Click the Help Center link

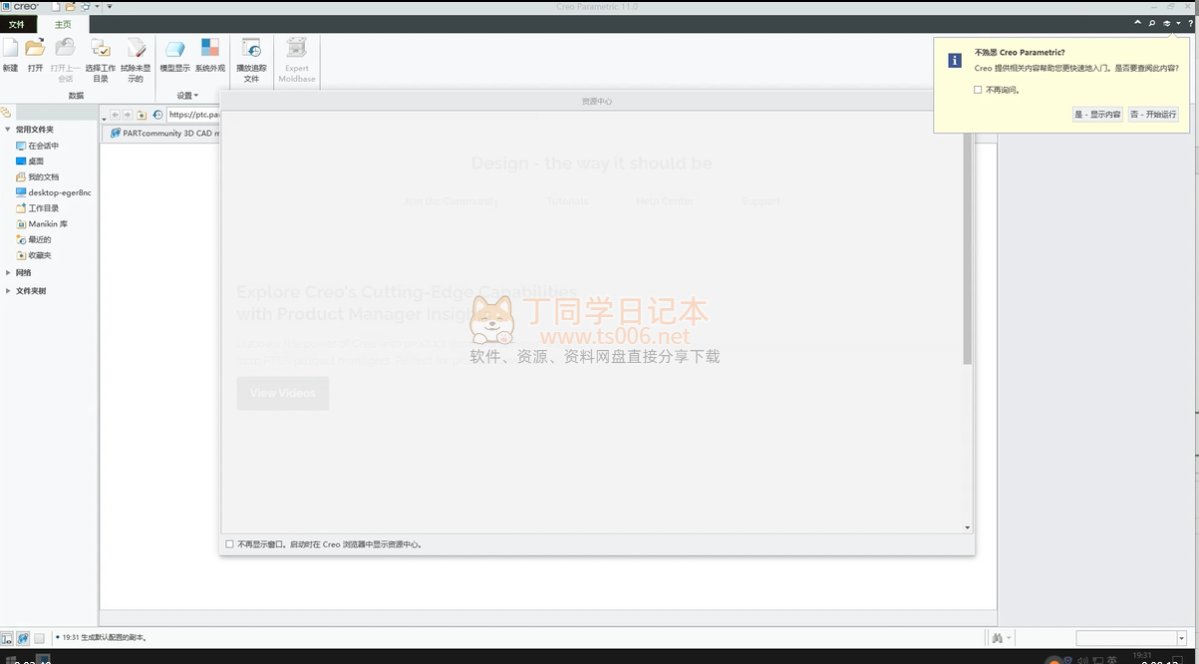coord(664,201)
